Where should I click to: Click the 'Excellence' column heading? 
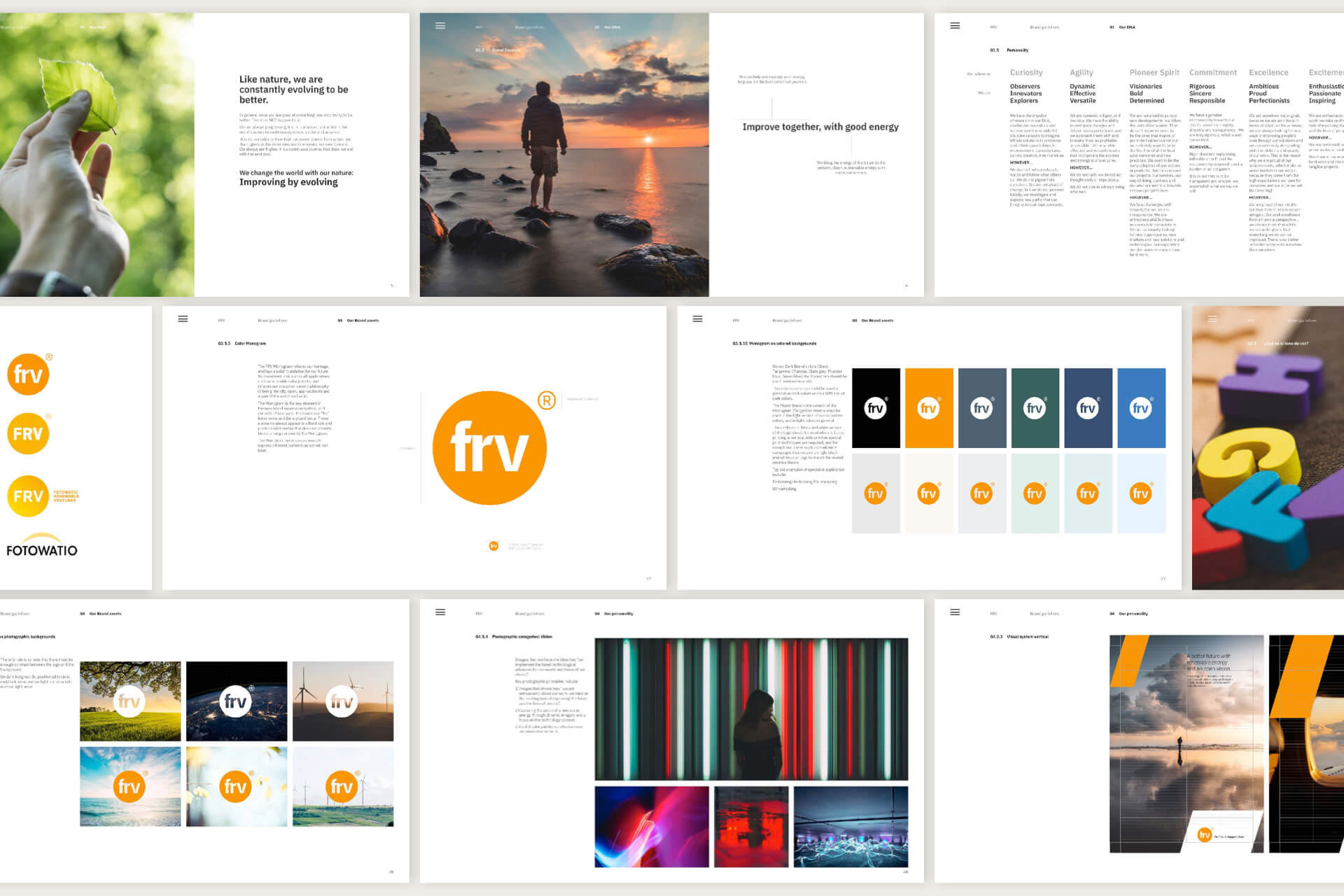(1268, 72)
